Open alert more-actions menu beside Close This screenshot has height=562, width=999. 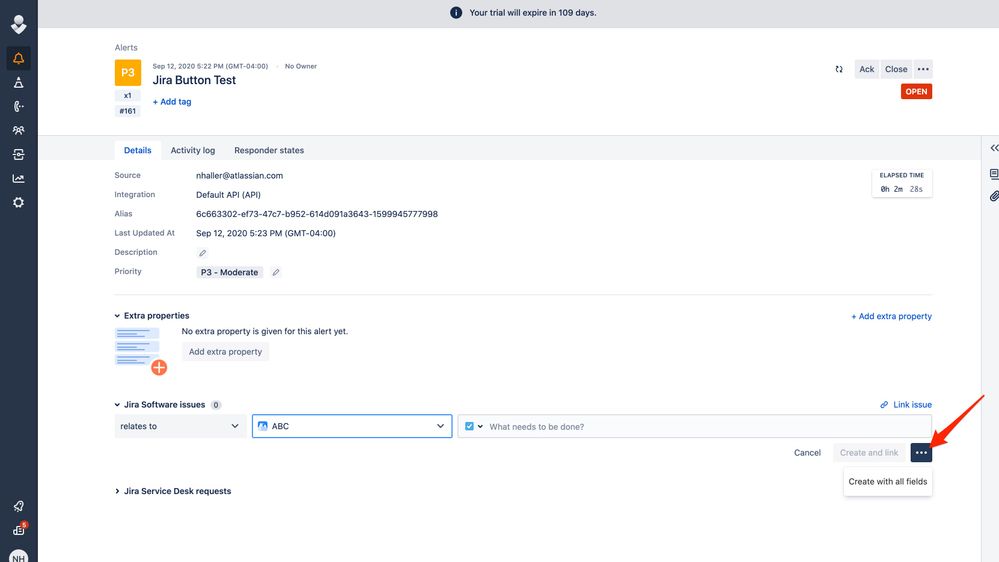pyautogui.click(x=923, y=69)
